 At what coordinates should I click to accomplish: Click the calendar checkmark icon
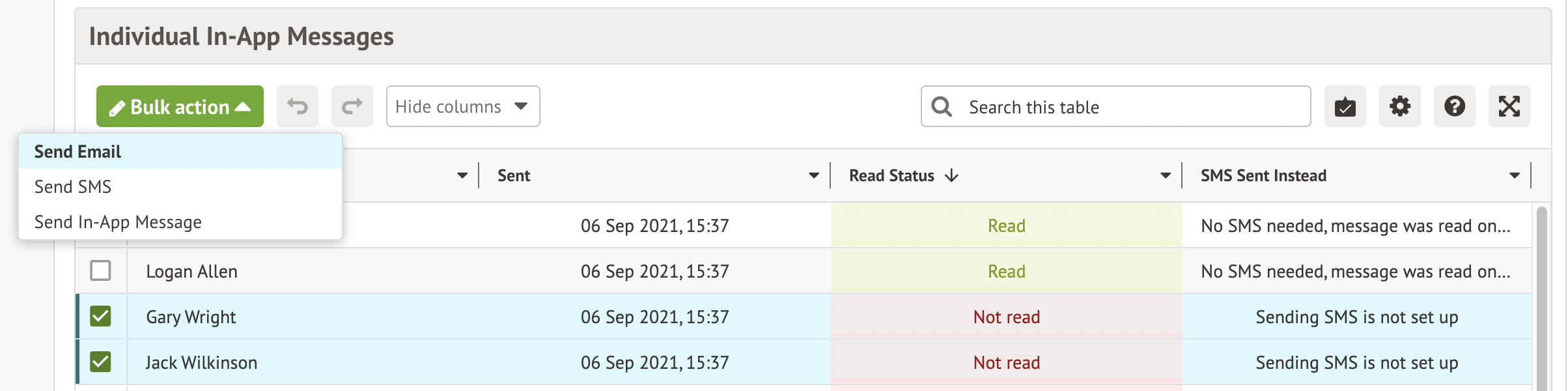pos(1345,106)
